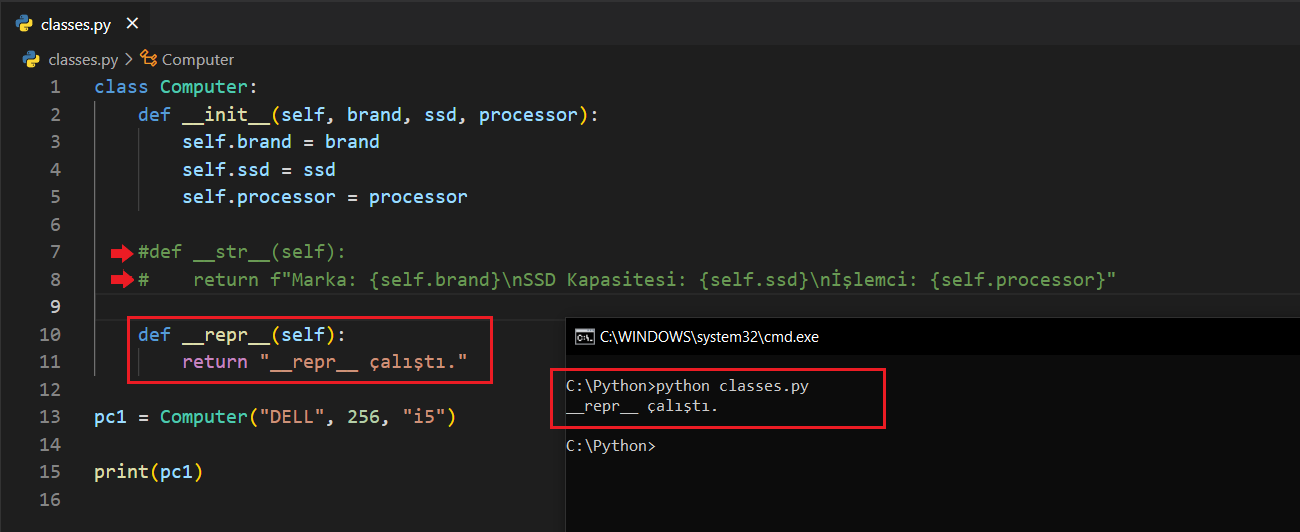Expand the breadcrumb chevron after classes.py
This screenshot has height=532, width=1300.
pos(129,60)
